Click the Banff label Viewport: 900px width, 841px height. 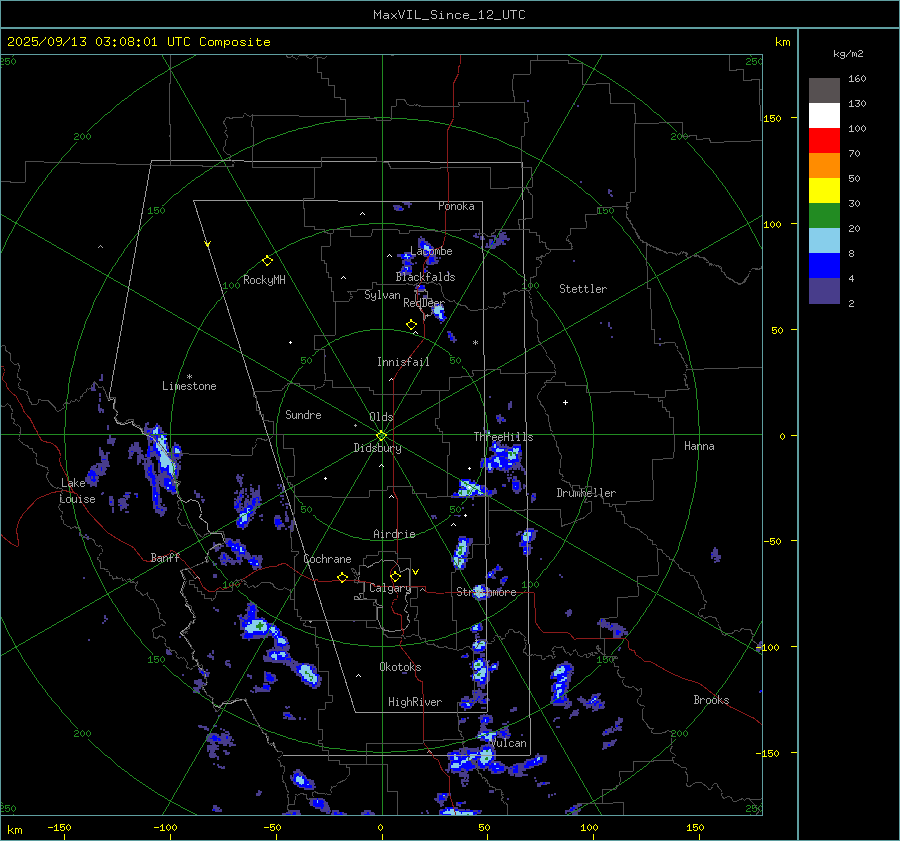165,557
